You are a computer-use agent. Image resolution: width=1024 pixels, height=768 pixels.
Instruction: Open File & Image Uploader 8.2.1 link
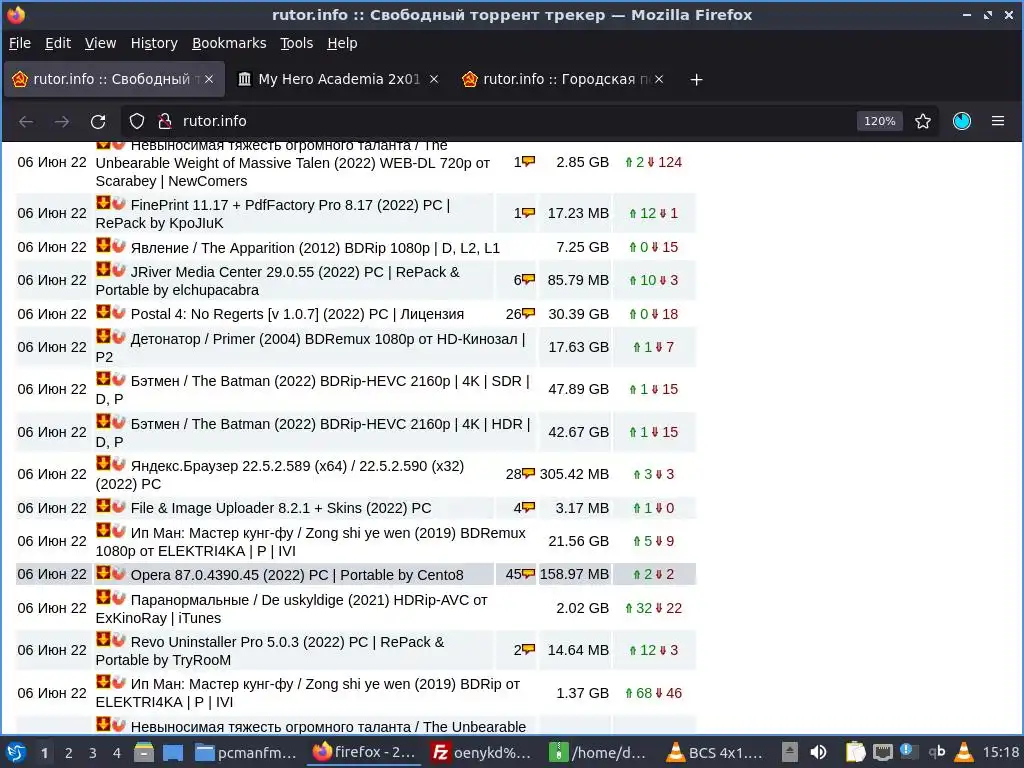pyautogui.click(x=281, y=508)
